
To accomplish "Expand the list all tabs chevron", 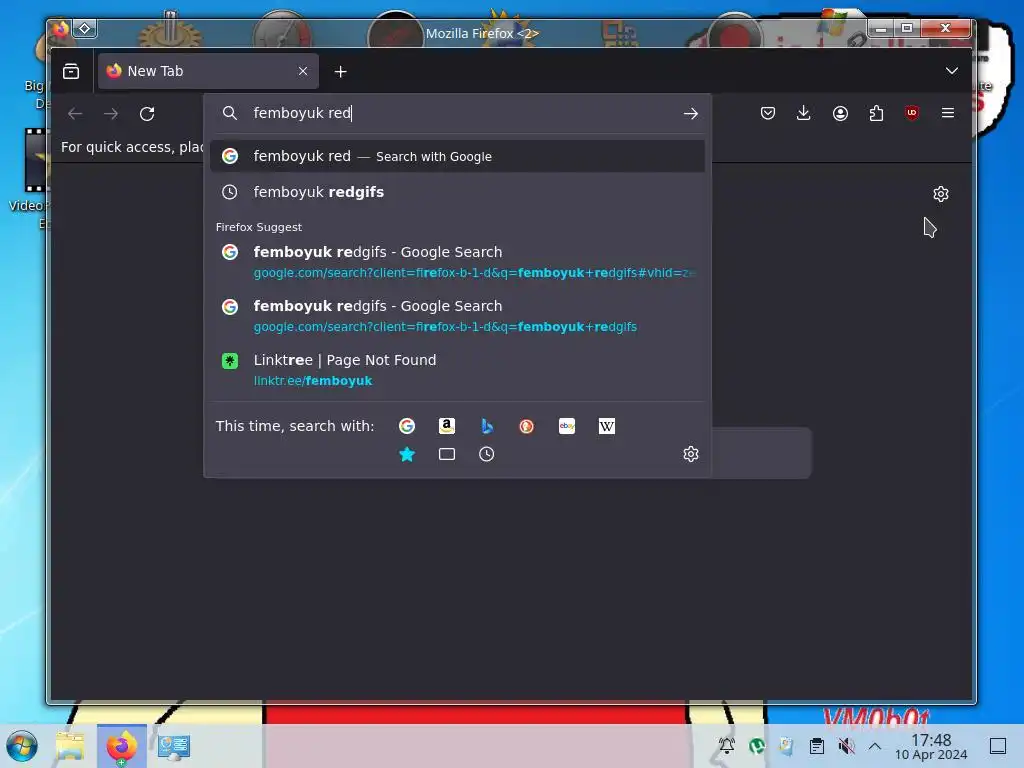I will click(x=952, y=71).
